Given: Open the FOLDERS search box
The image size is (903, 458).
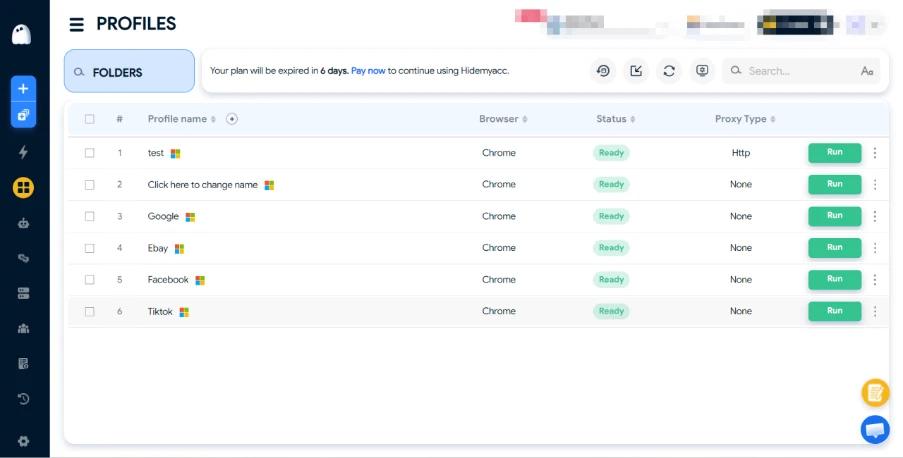Looking at the screenshot, I should point(129,71).
